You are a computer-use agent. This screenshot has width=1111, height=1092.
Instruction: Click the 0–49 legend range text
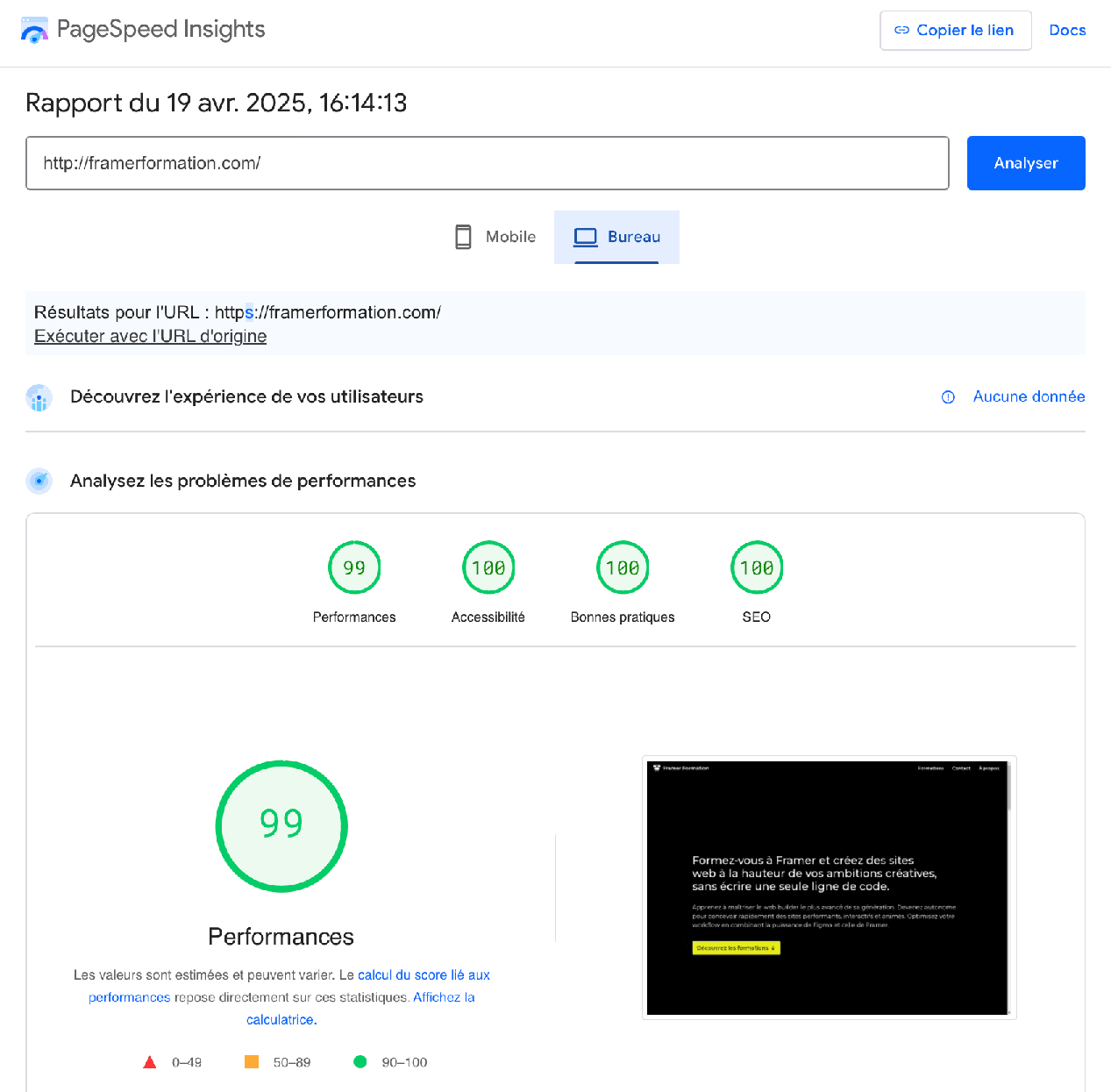187,1062
